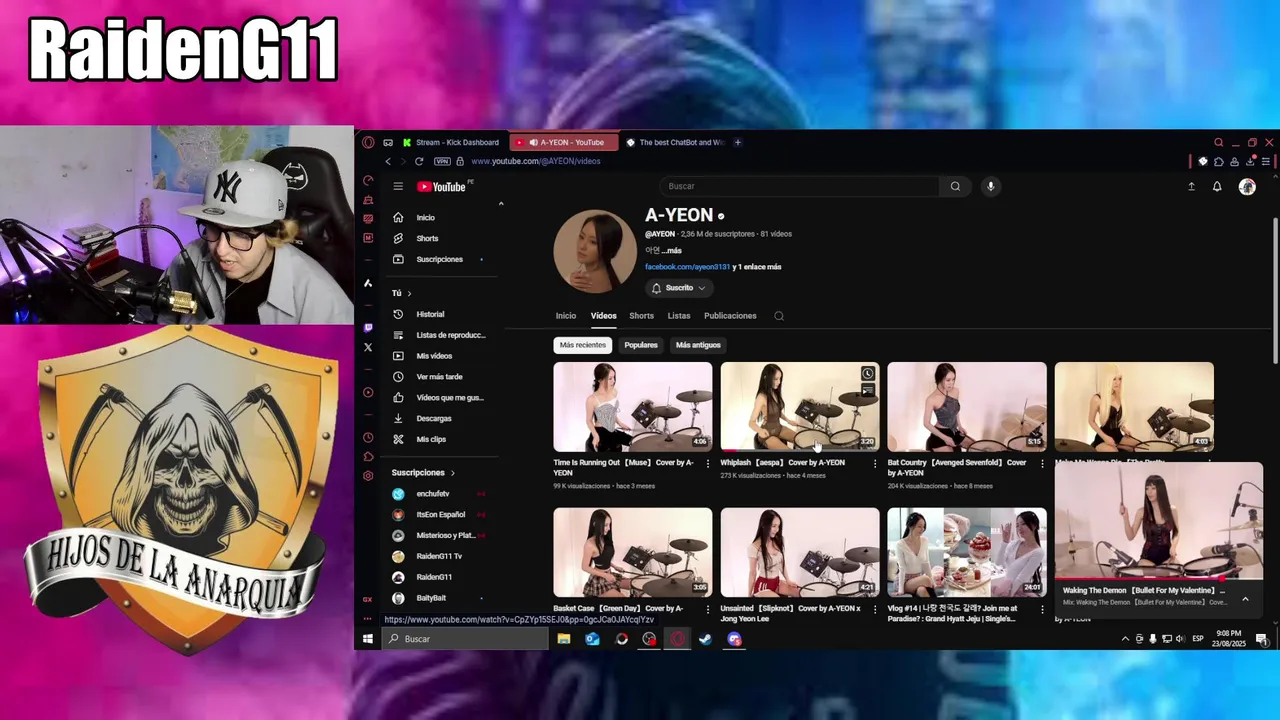Open Twitch in the Opera sidebar

[368, 328]
